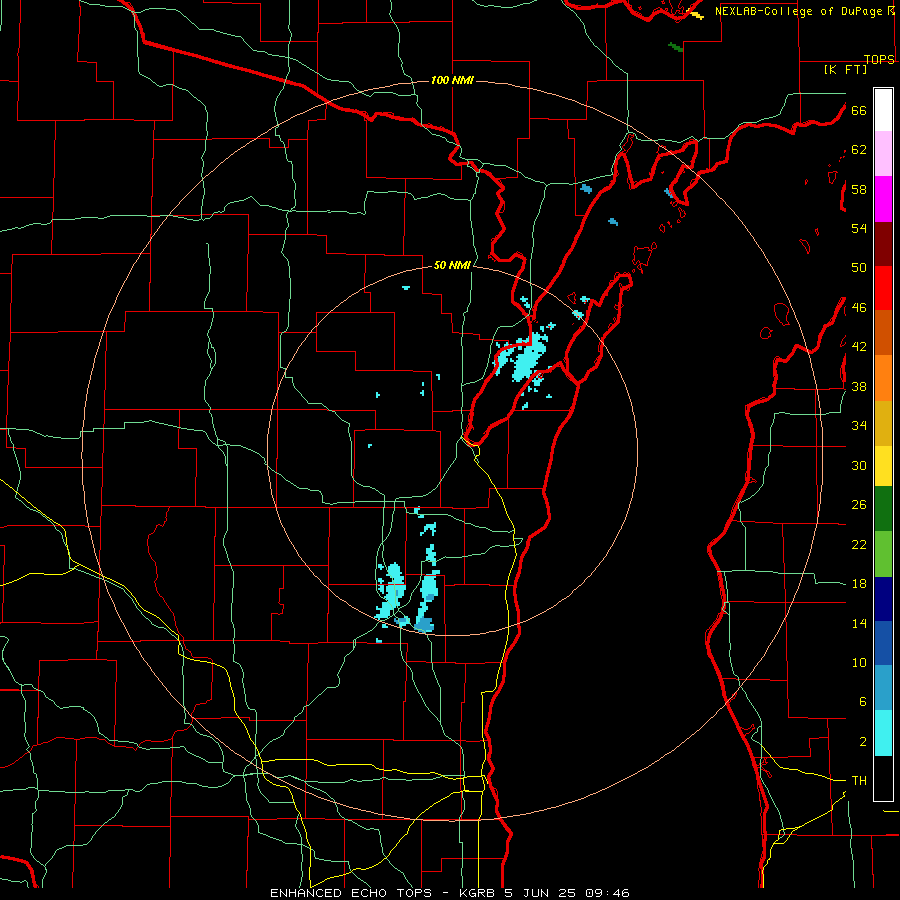
Task: Click the bright red legend swatch
Action: 883,288
